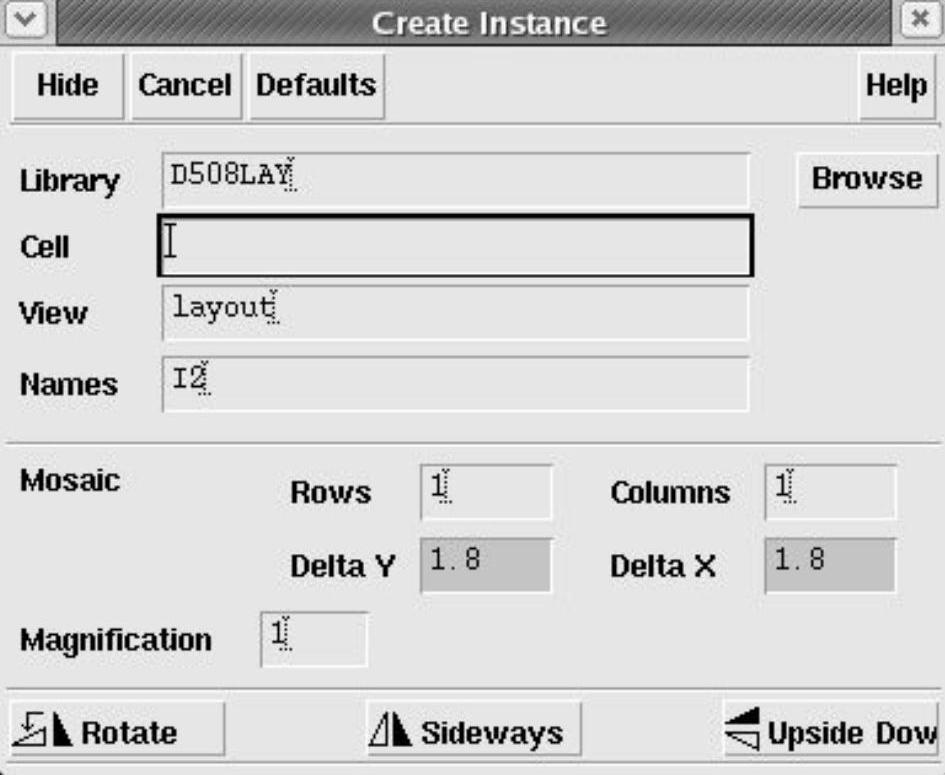Click the Mosaic Columns field
The image size is (945, 775).
point(830,492)
